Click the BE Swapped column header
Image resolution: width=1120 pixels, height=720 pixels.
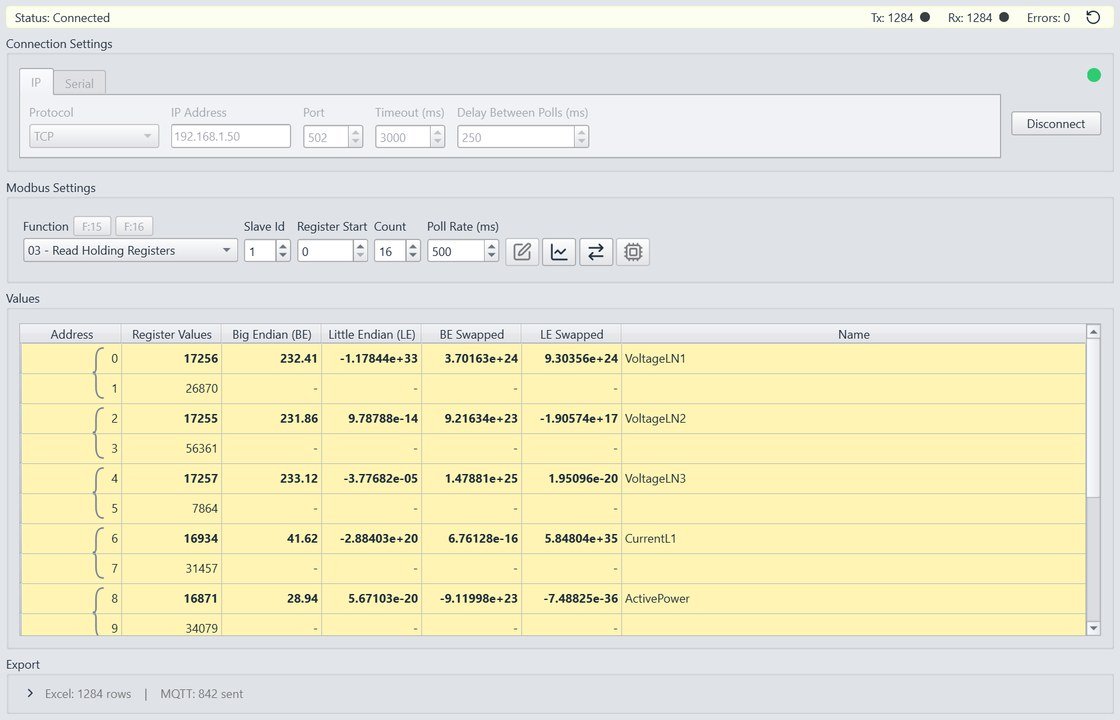(471, 334)
